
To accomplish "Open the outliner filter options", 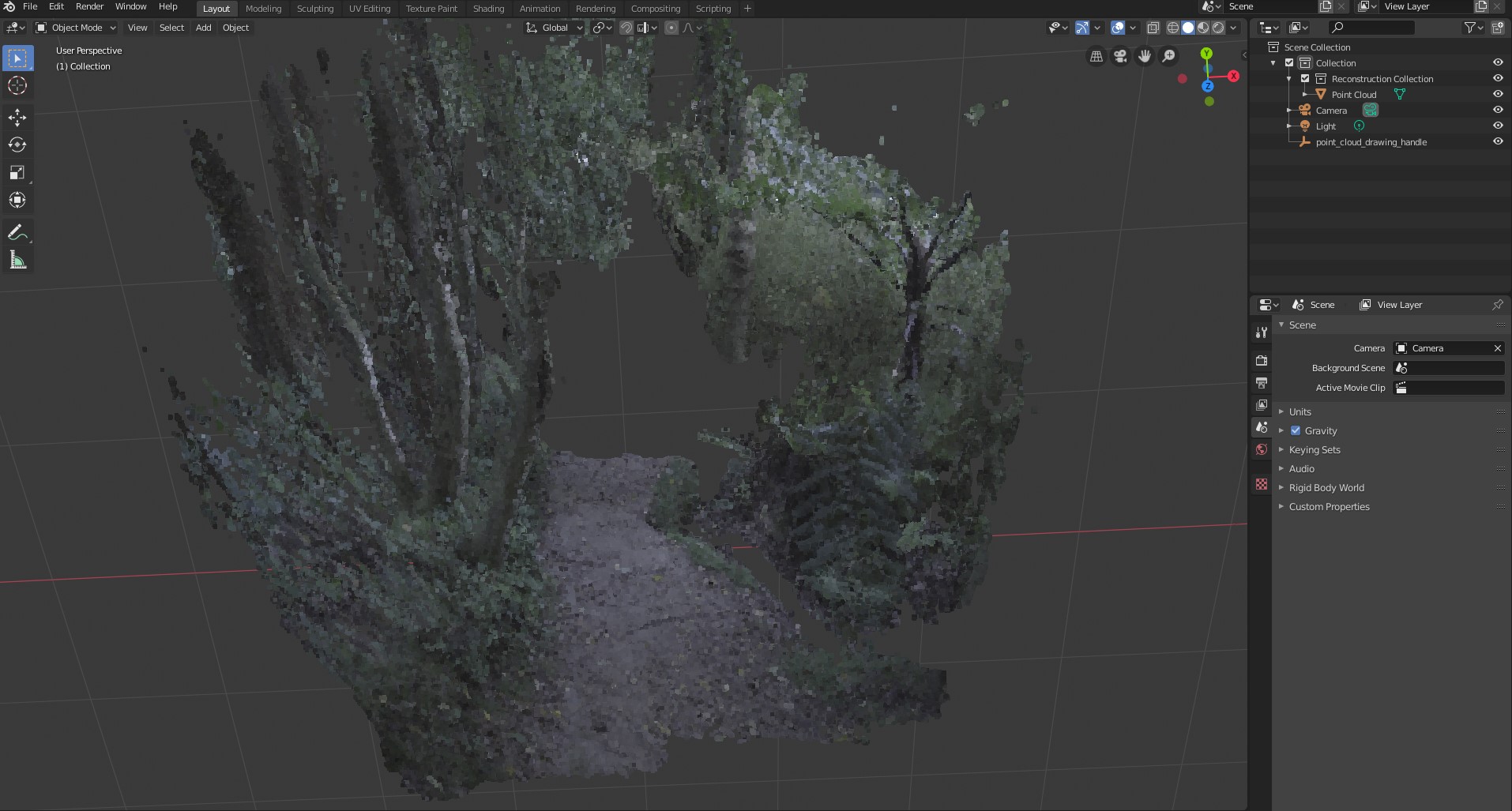I will point(1470,27).
